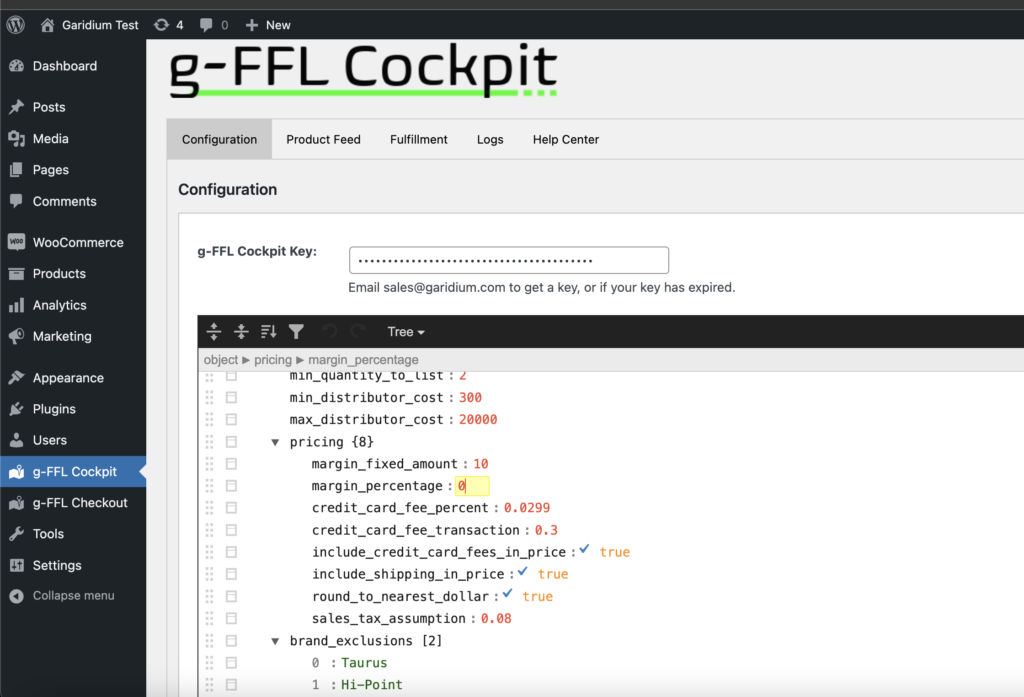The width and height of the screenshot is (1024, 697).
Task: Open Plugins menu
Action: (x=54, y=409)
